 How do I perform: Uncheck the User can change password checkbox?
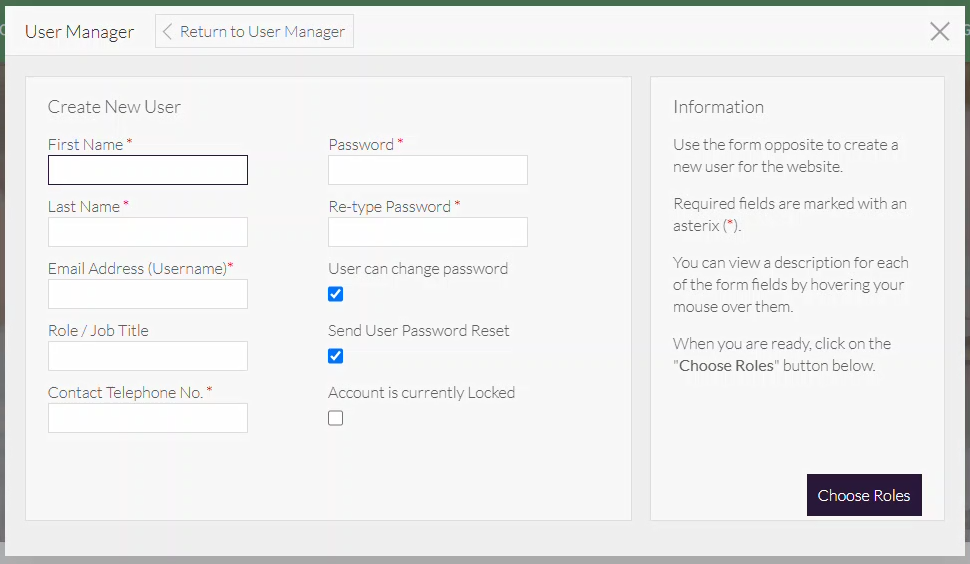click(336, 294)
